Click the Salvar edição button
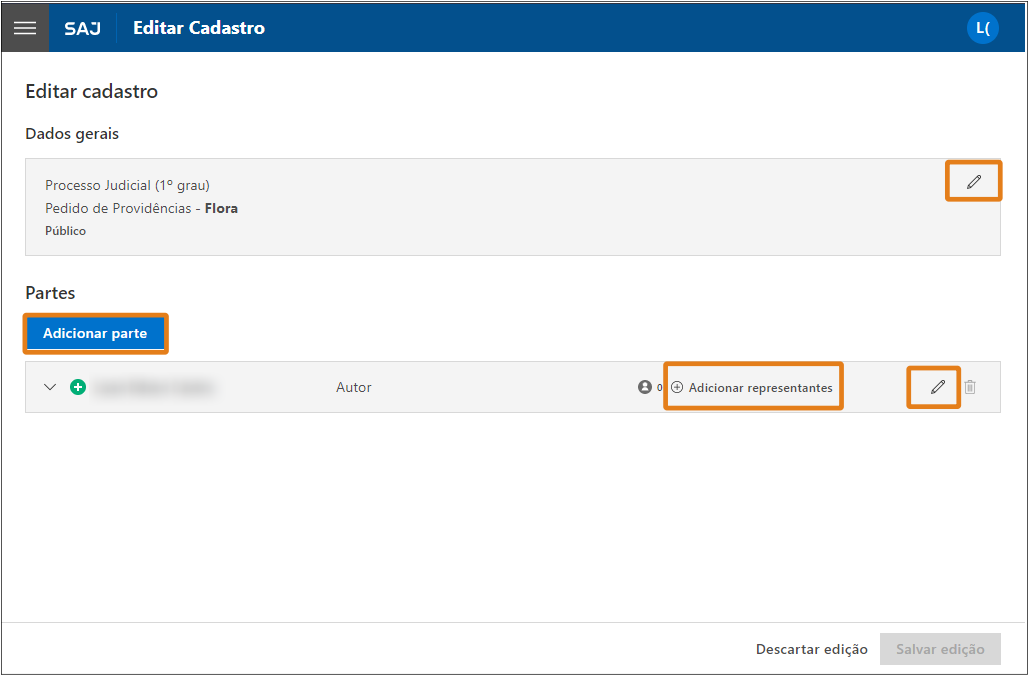1029x676 pixels. [x=939, y=649]
